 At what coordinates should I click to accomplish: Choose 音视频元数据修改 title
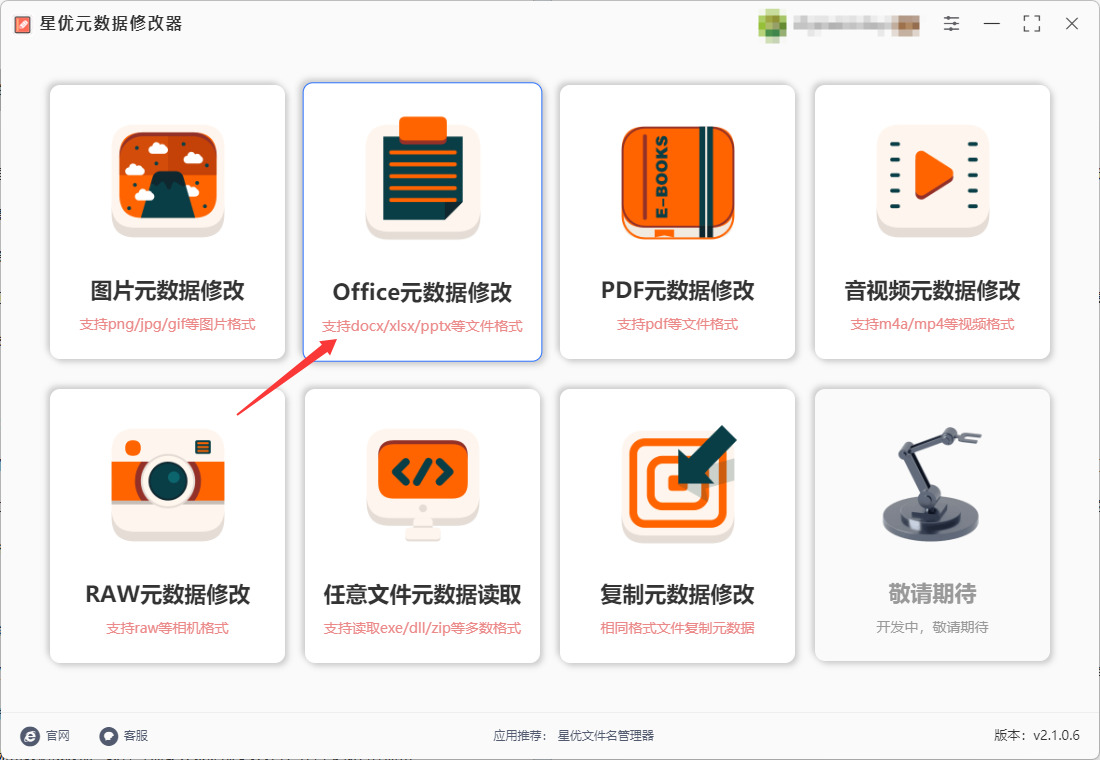pyautogui.click(x=932, y=291)
